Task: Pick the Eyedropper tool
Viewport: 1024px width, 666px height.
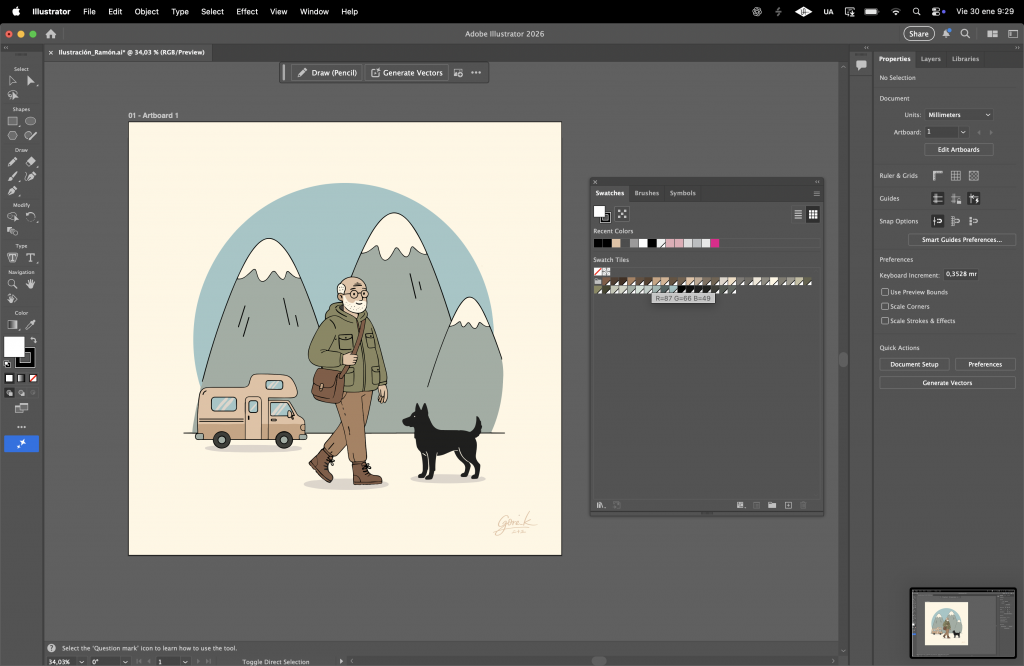Action: (x=30, y=325)
